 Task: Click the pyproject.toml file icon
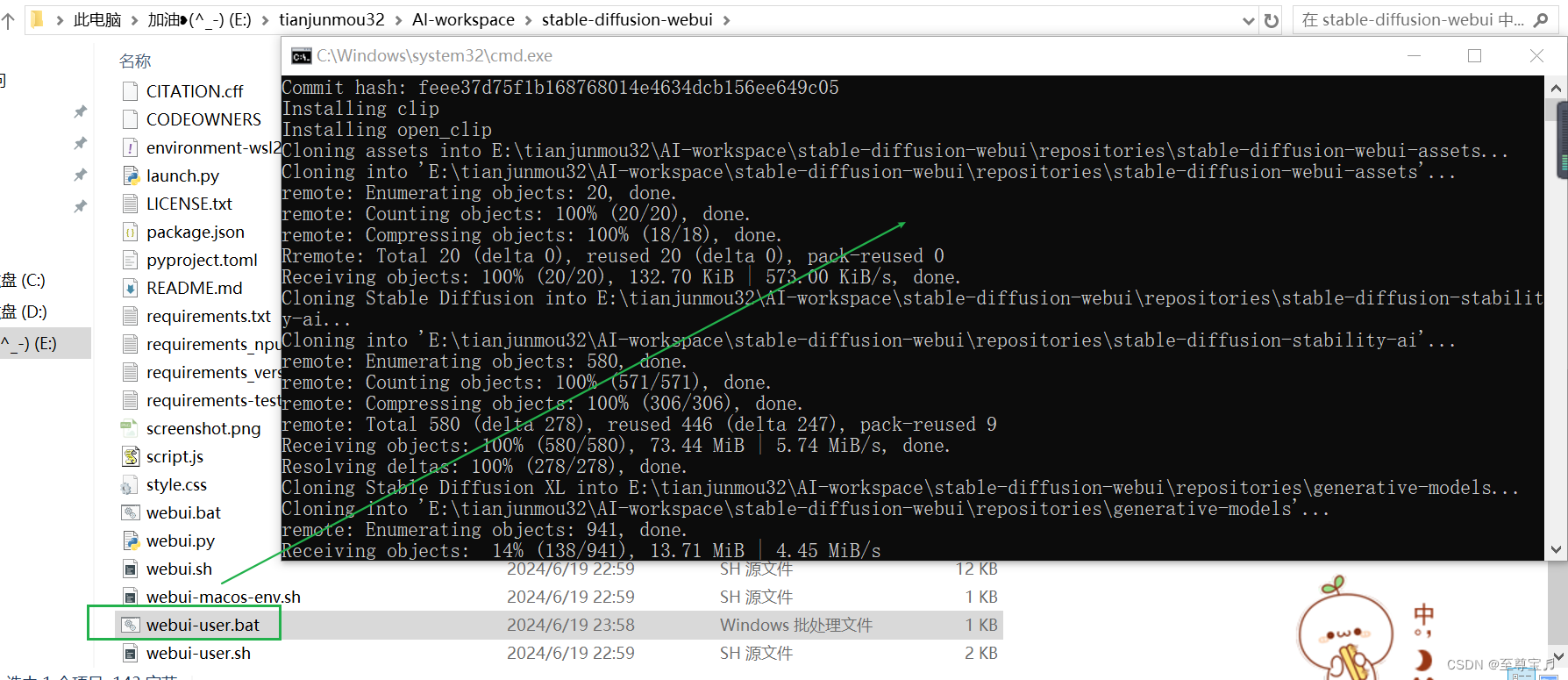(131, 260)
